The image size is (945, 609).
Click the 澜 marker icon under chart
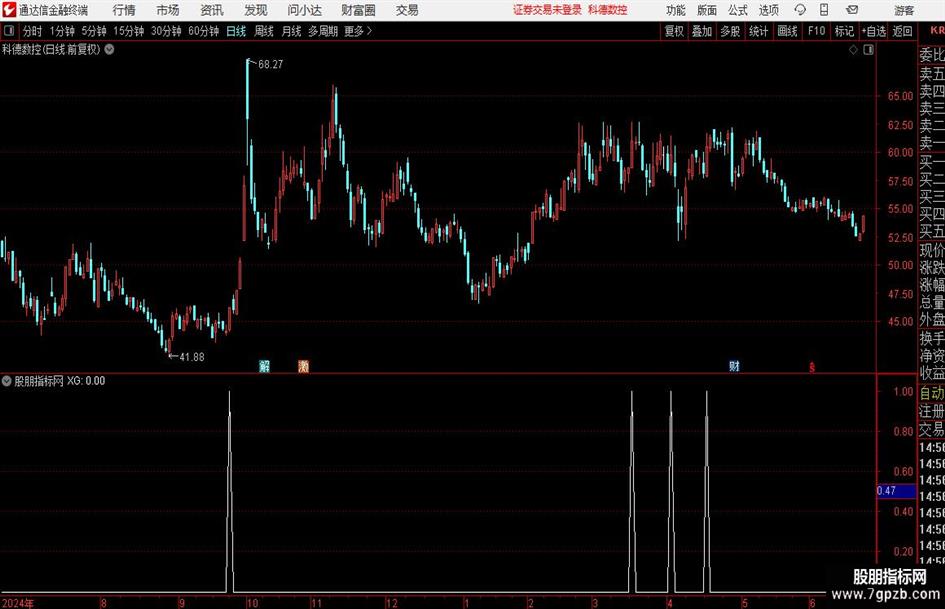[x=303, y=366]
